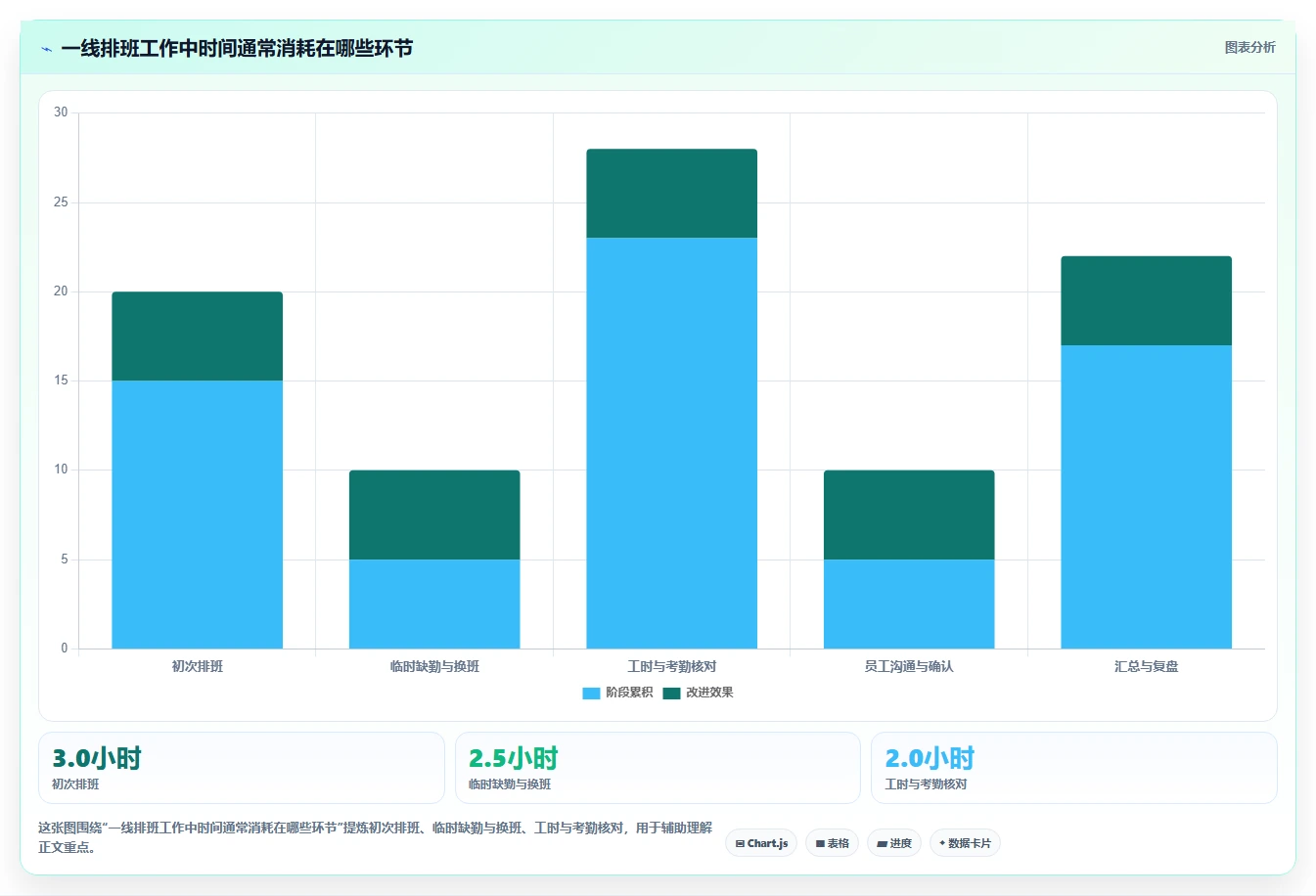Click the 临时缺勤与换班 x-axis label
Screen dimensions: 1316x896
tap(434, 666)
